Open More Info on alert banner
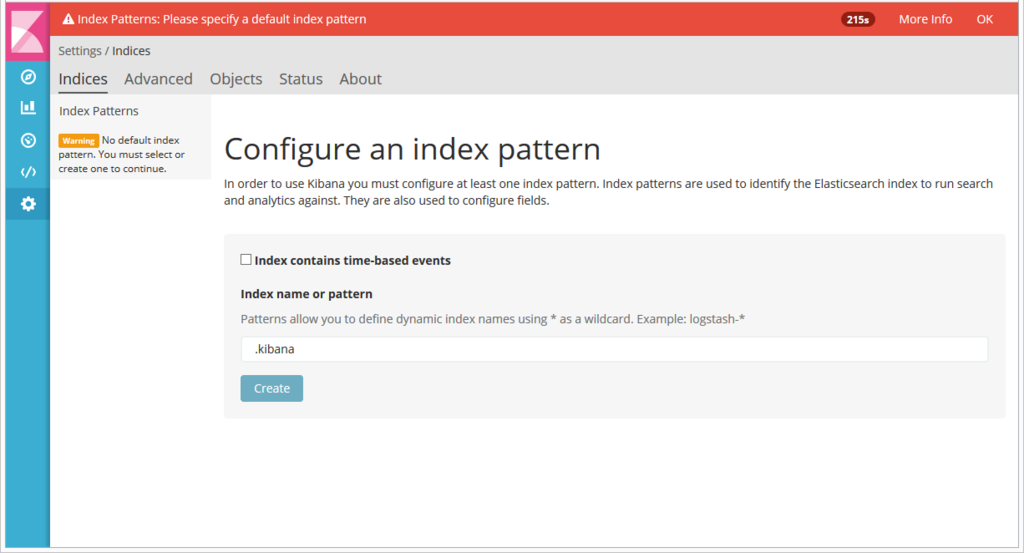 click(925, 19)
